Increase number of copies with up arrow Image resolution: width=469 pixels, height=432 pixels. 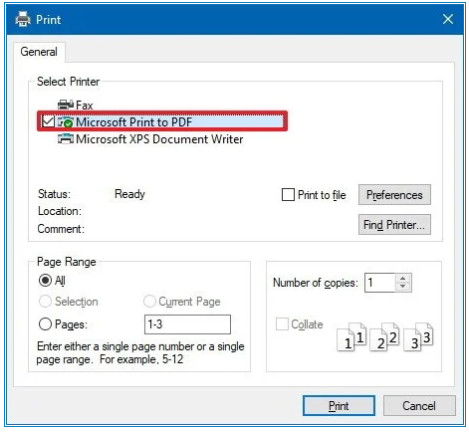point(403,278)
